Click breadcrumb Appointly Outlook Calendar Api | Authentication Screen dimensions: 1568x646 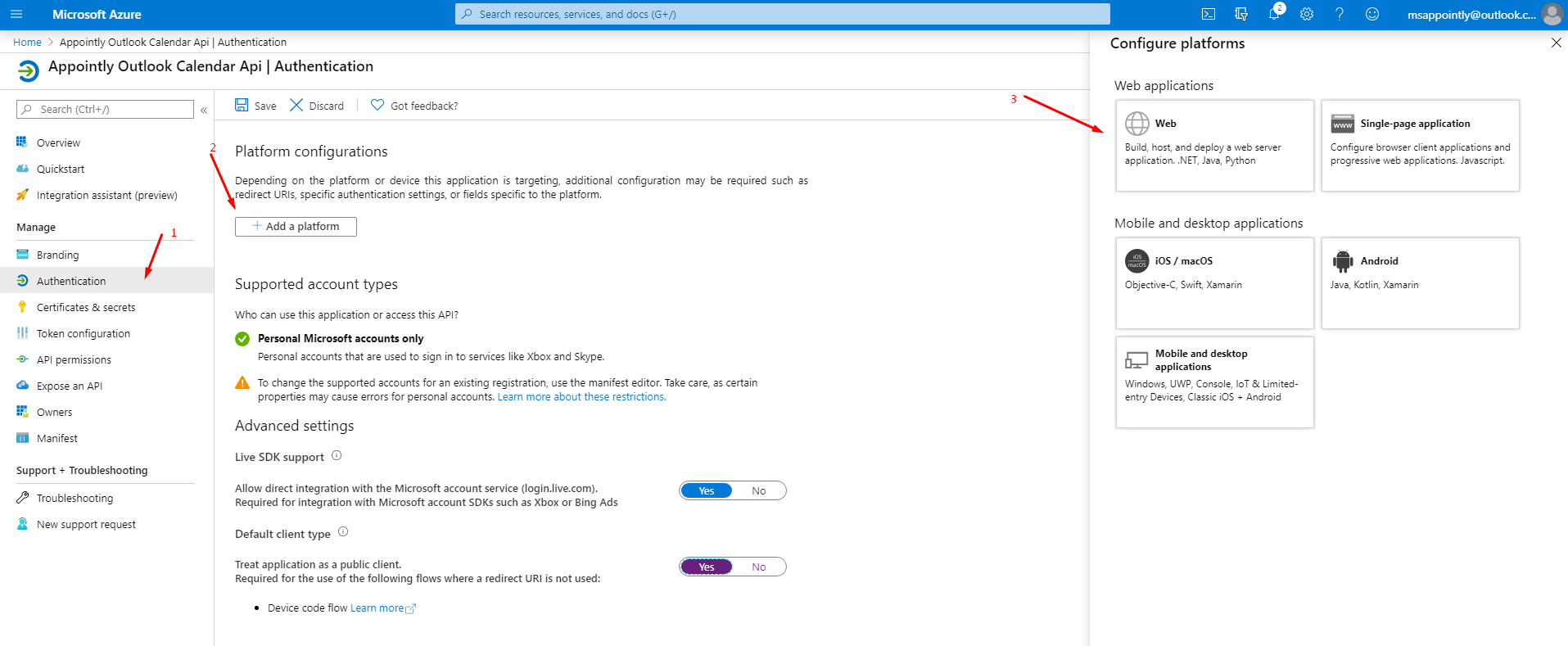click(173, 42)
